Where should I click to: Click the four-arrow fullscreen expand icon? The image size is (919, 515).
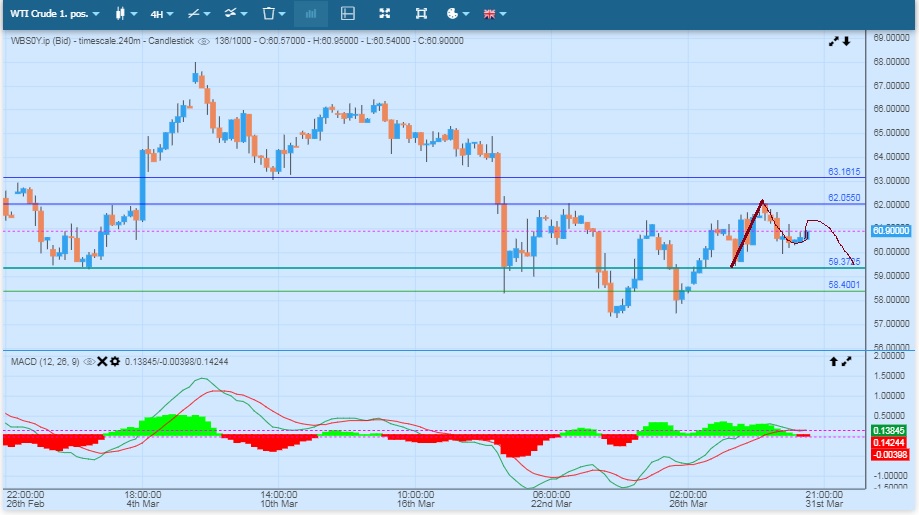(386, 14)
